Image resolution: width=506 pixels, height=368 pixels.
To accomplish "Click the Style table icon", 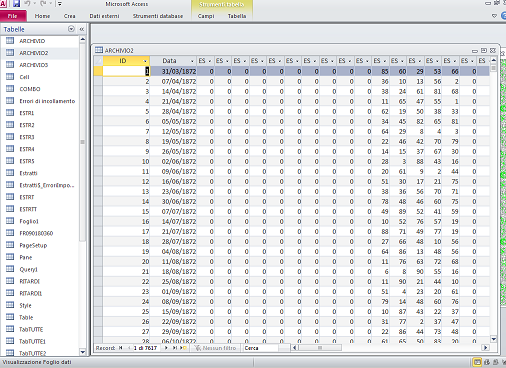I will (x=10, y=305).
